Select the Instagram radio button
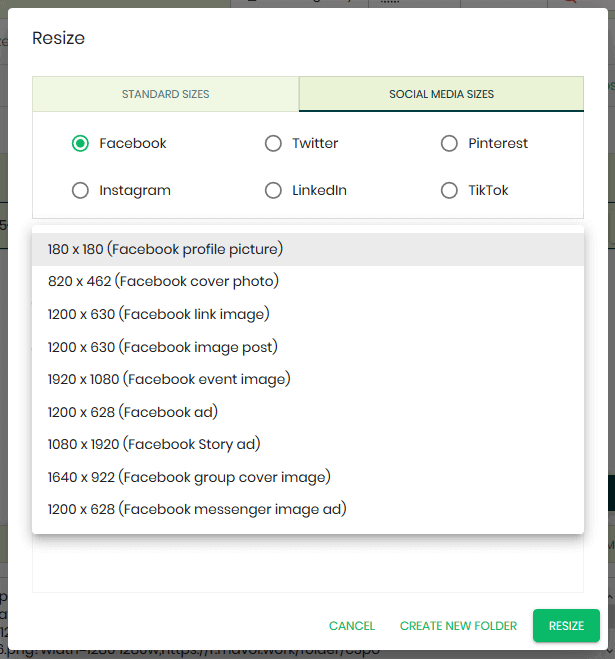This screenshot has width=615, height=659. [x=80, y=190]
